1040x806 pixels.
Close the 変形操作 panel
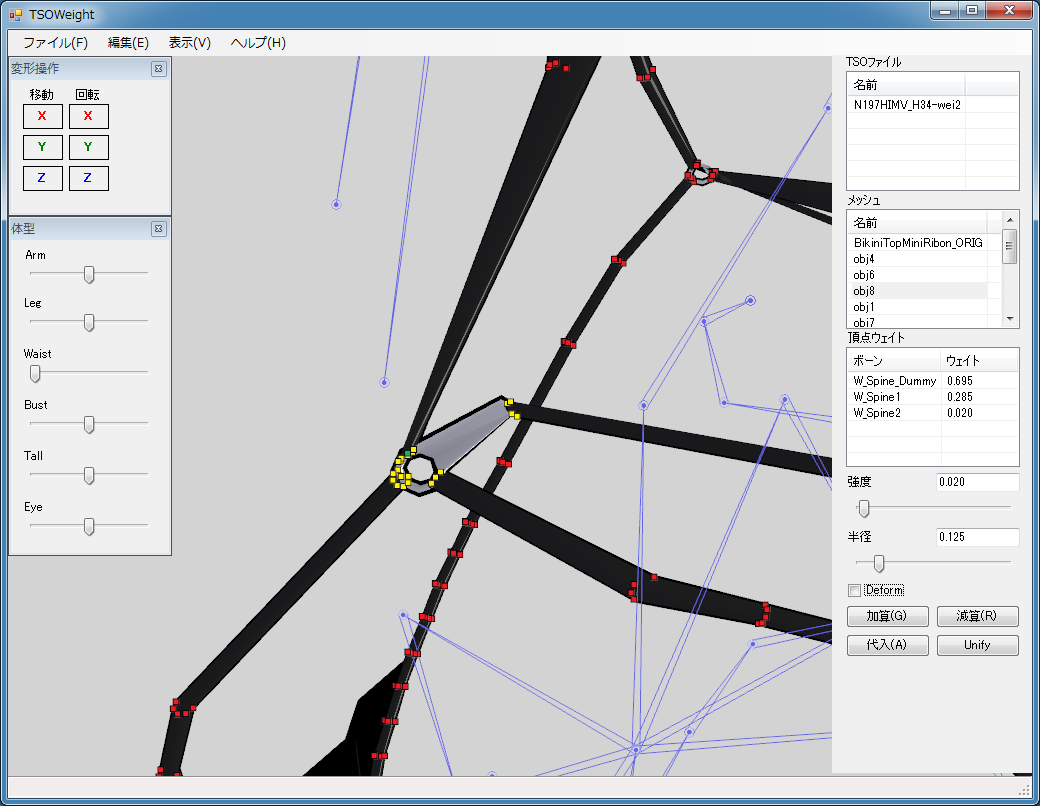click(158, 69)
